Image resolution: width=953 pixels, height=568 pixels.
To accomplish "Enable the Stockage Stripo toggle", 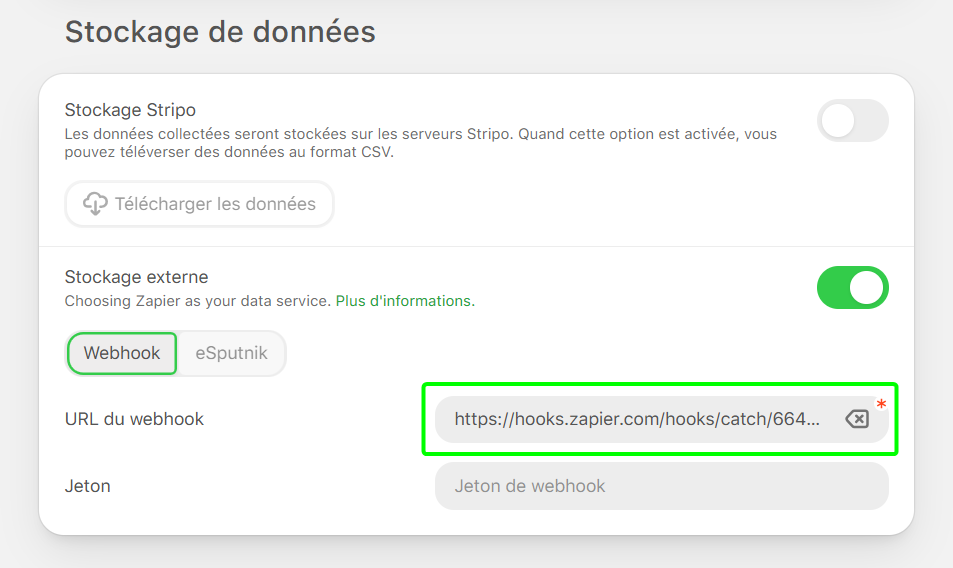I will click(x=853, y=121).
